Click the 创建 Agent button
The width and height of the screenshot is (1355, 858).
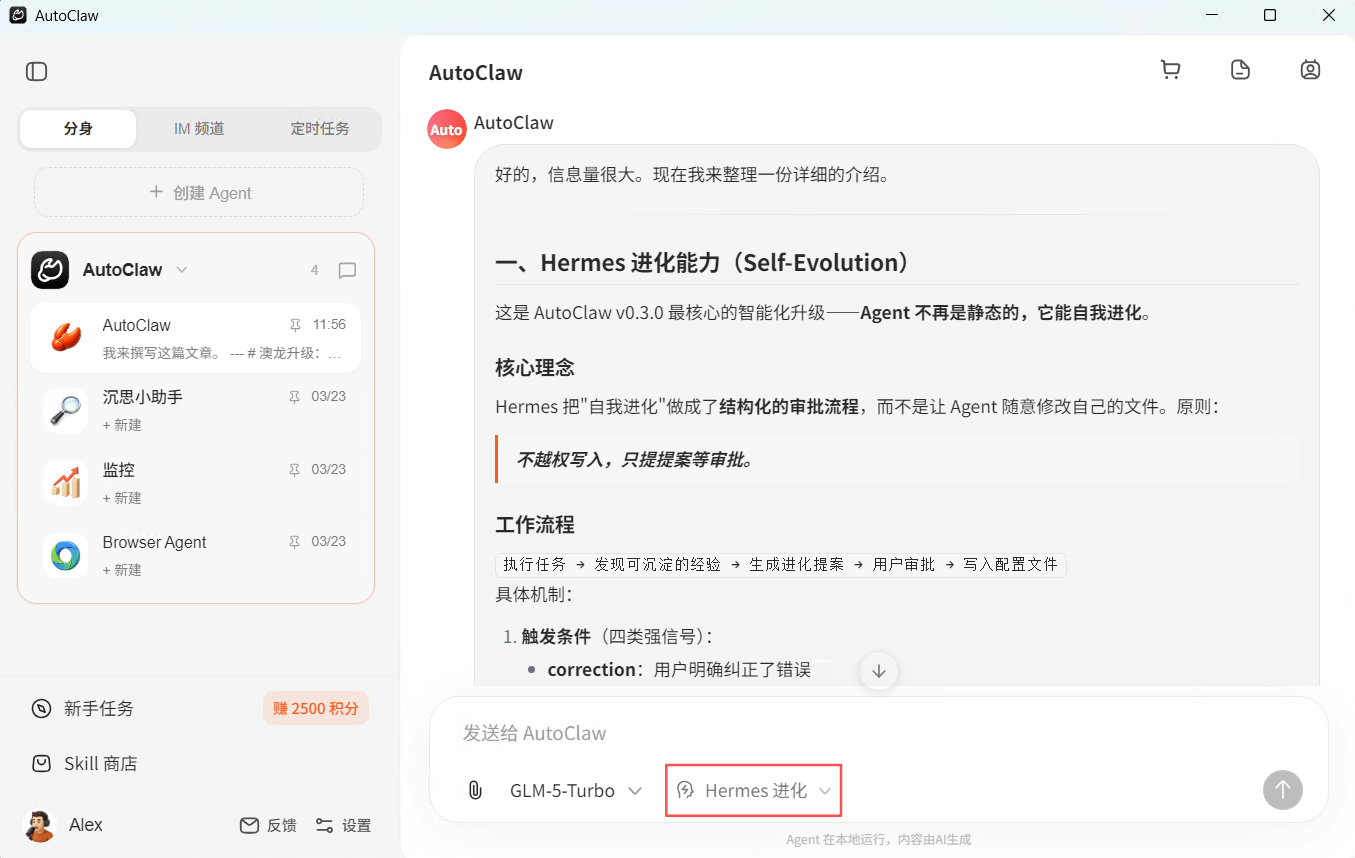pyautogui.click(x=199, y=192)
